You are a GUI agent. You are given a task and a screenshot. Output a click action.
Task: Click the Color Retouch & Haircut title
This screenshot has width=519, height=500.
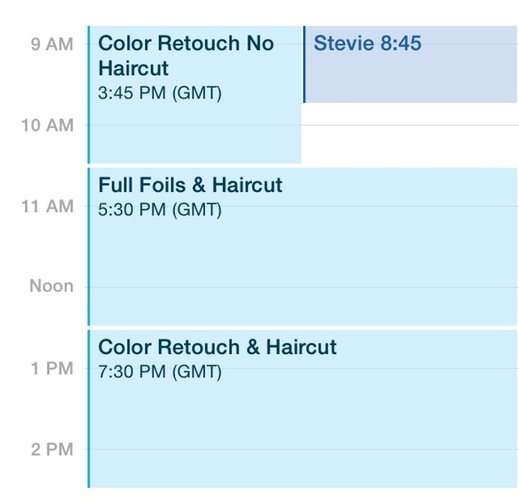tap(217, 347)
